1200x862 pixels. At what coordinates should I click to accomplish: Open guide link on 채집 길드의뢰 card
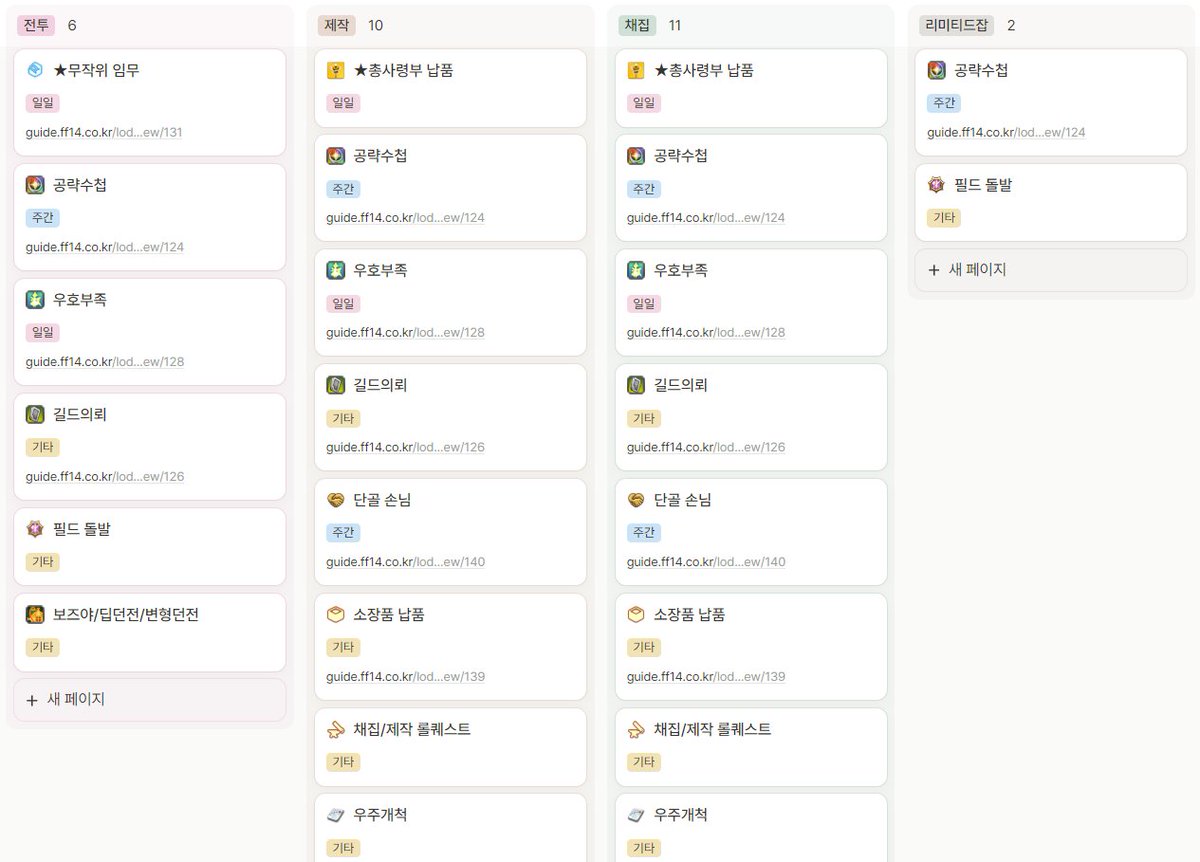point(706,448)
